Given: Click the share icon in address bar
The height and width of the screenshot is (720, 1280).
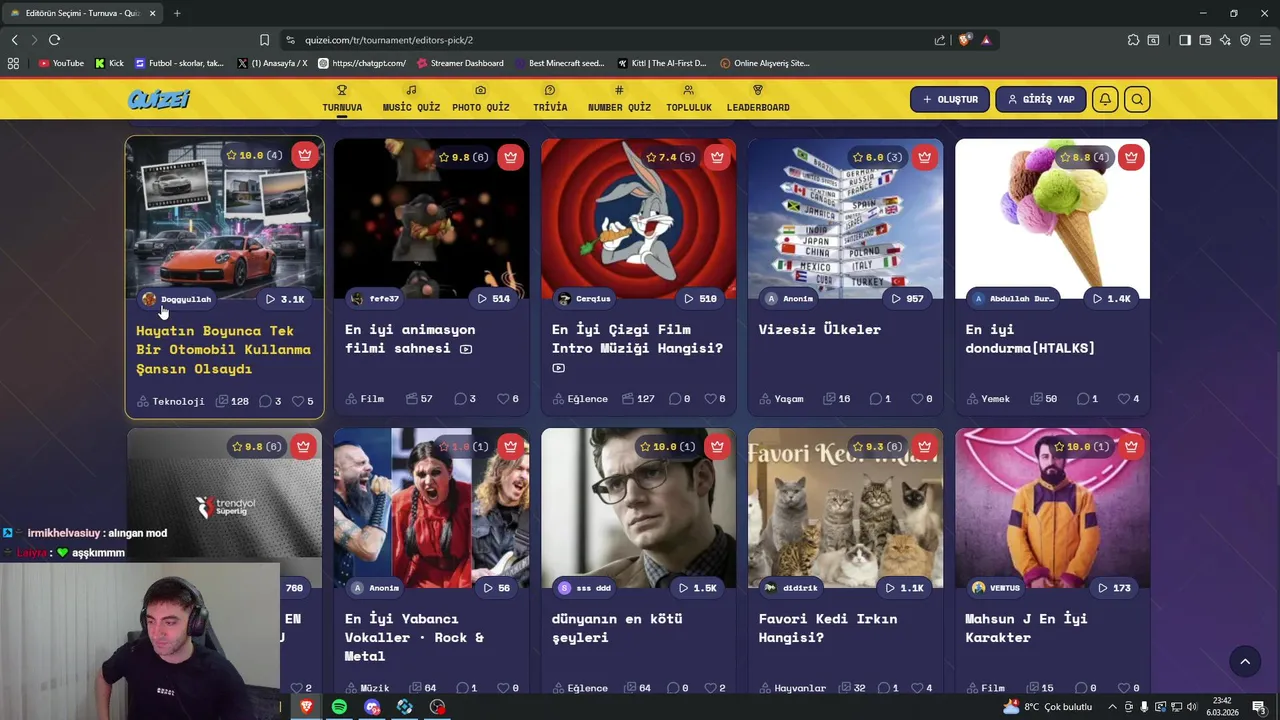Looking at the screenshot, I should tap(940, 40).
